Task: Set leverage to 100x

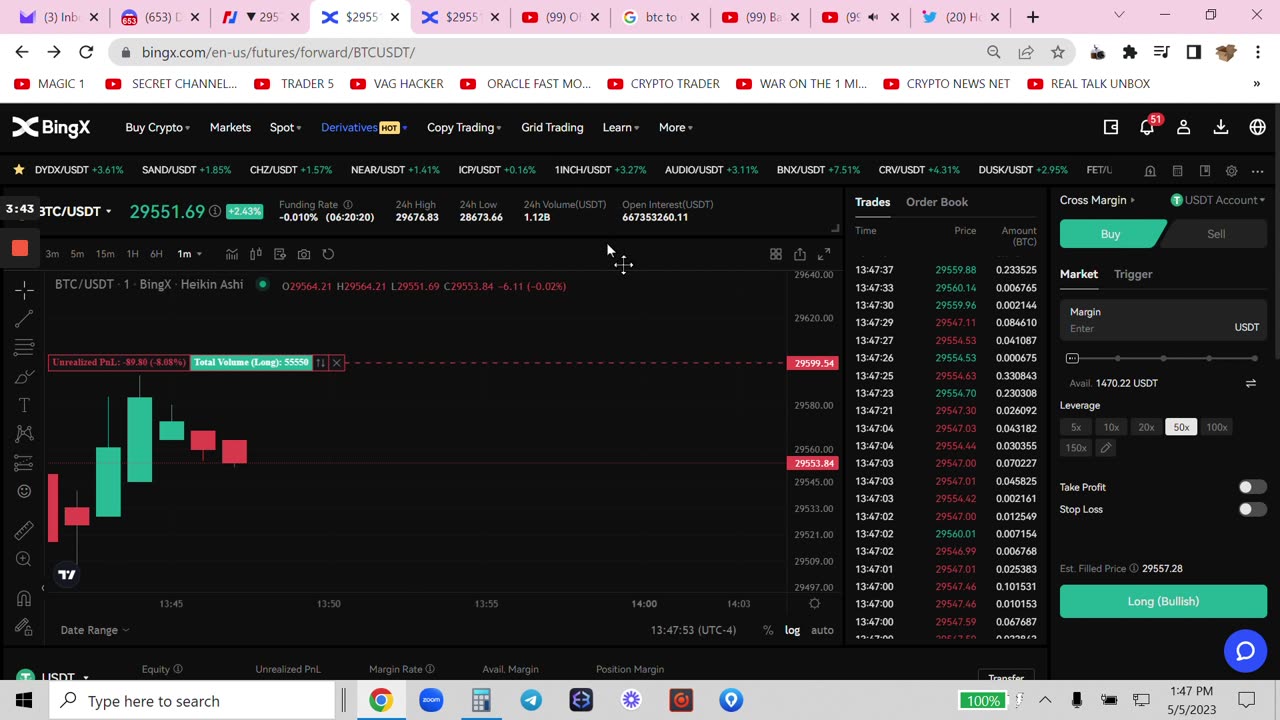Action: tap(1216, 427)
